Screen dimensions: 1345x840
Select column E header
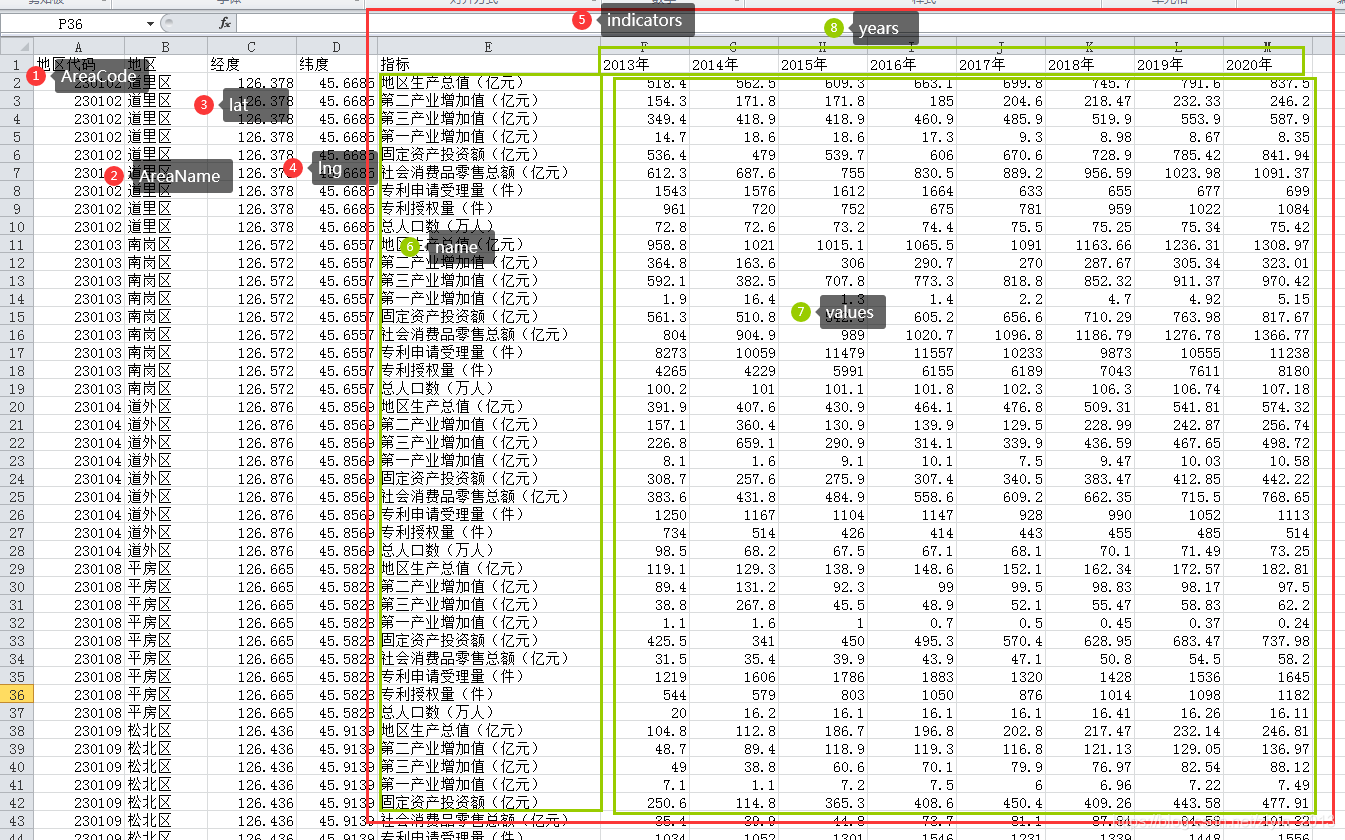pos(488,46)
